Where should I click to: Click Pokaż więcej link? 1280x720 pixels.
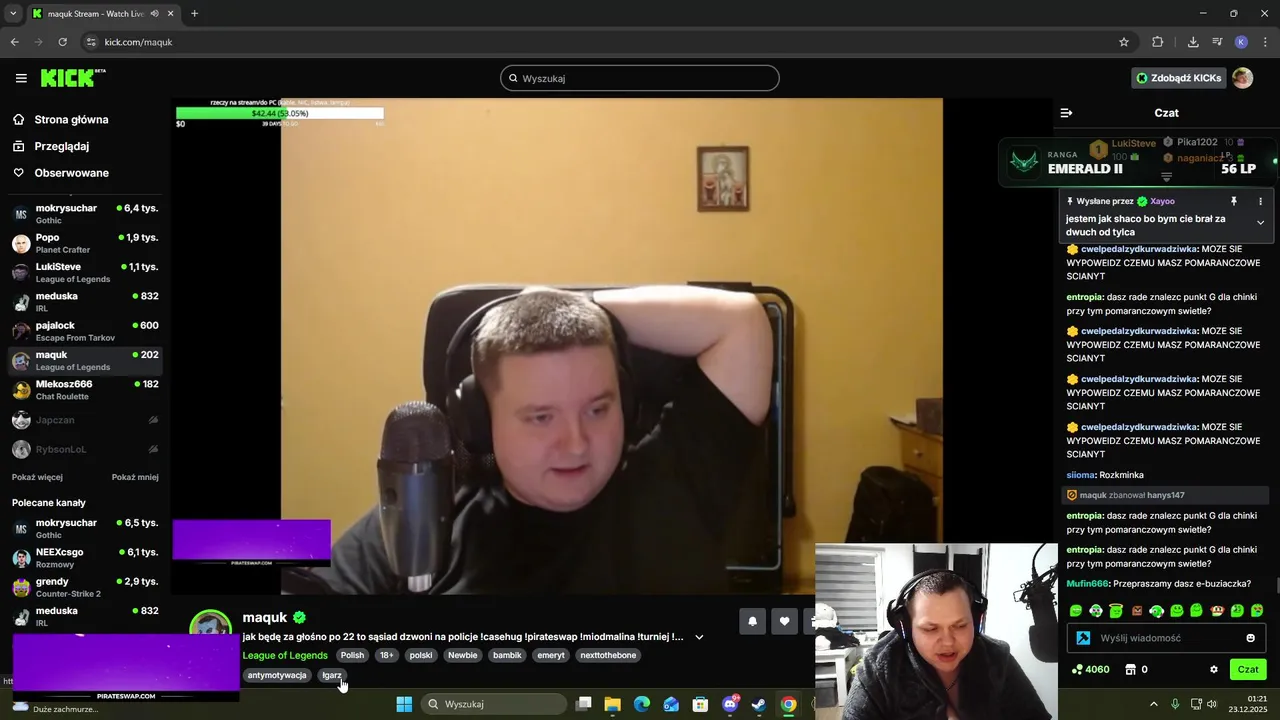[x=37, y=477]
